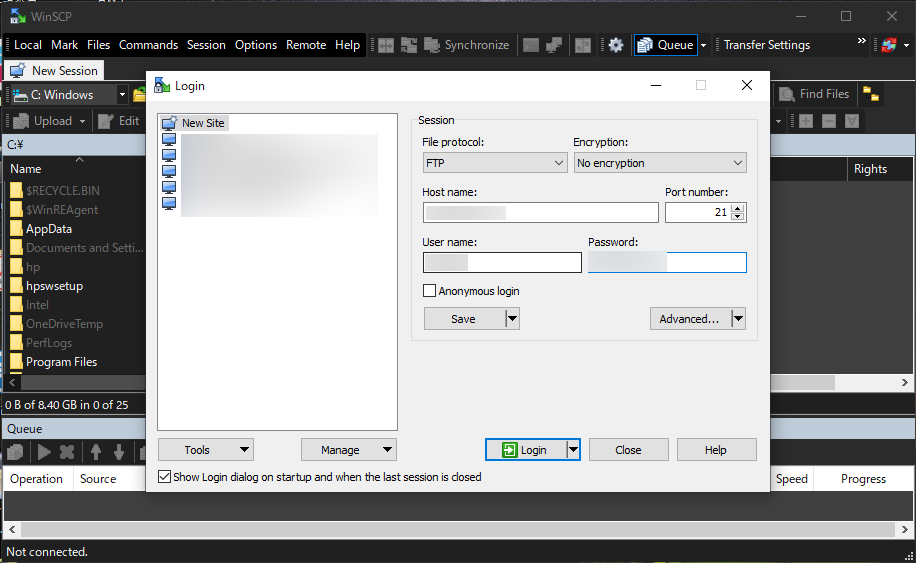Expand the Login button dropdown arrow
Screen dimensions: 916x563
coord(574,450)
